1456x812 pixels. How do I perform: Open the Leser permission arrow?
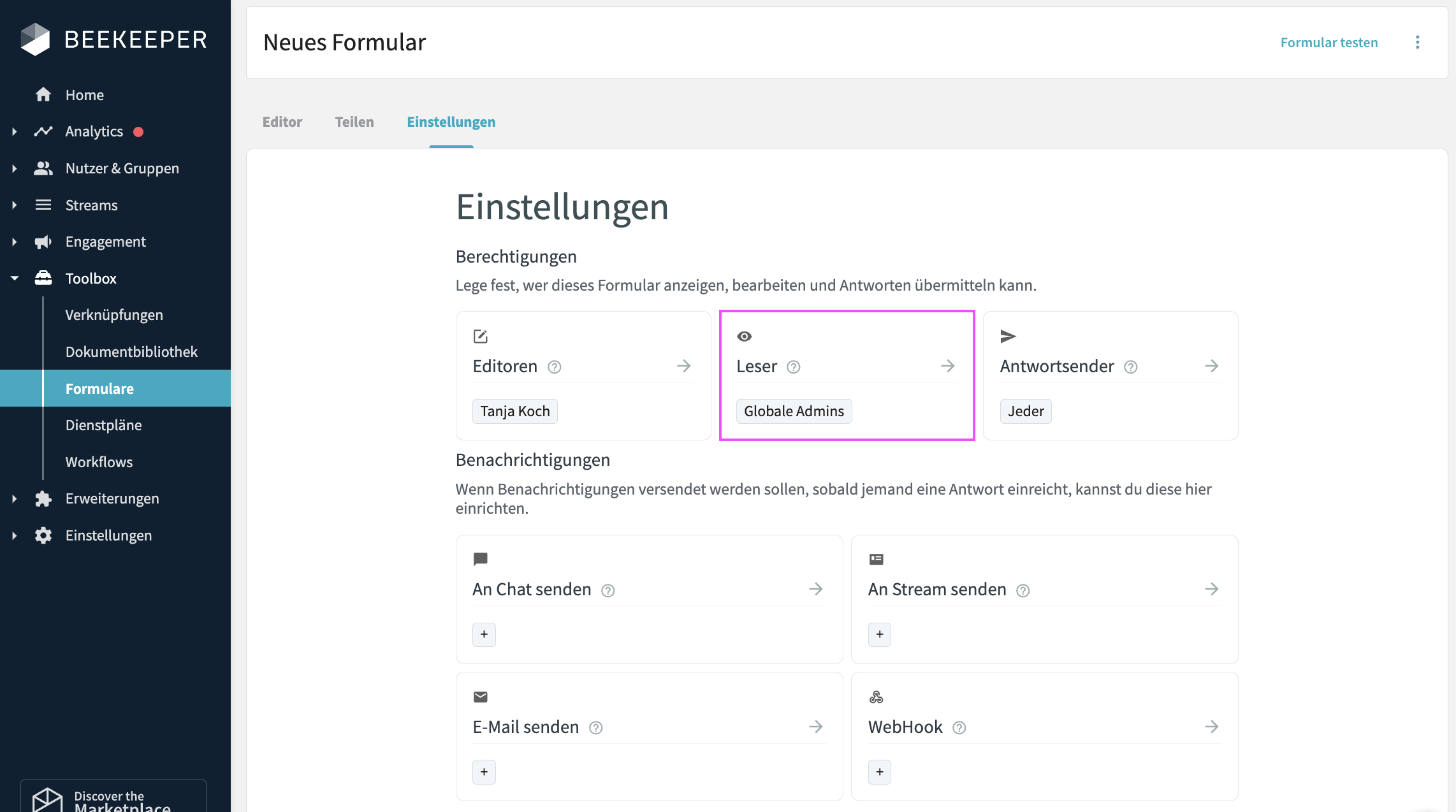[947, 366]
